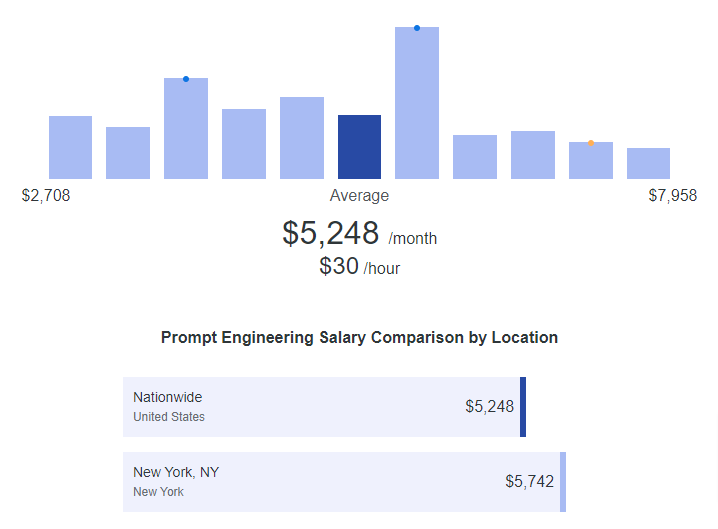Click the Average label under the chart
The height and width of the screenshot is (529, 718).
(x=359, y=196)
